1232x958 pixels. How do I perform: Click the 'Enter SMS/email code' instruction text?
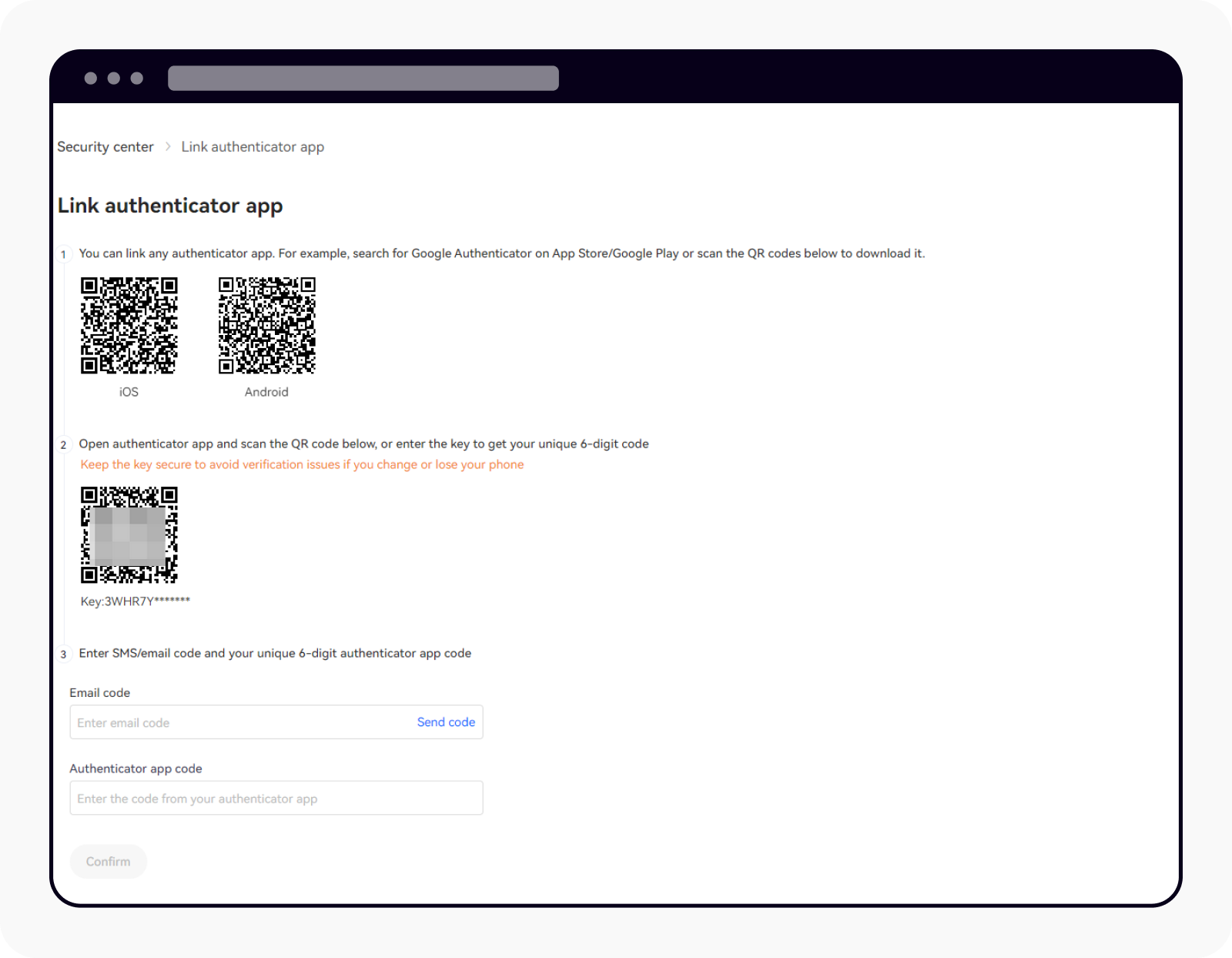pyautogui.click(x=275, y=653)
